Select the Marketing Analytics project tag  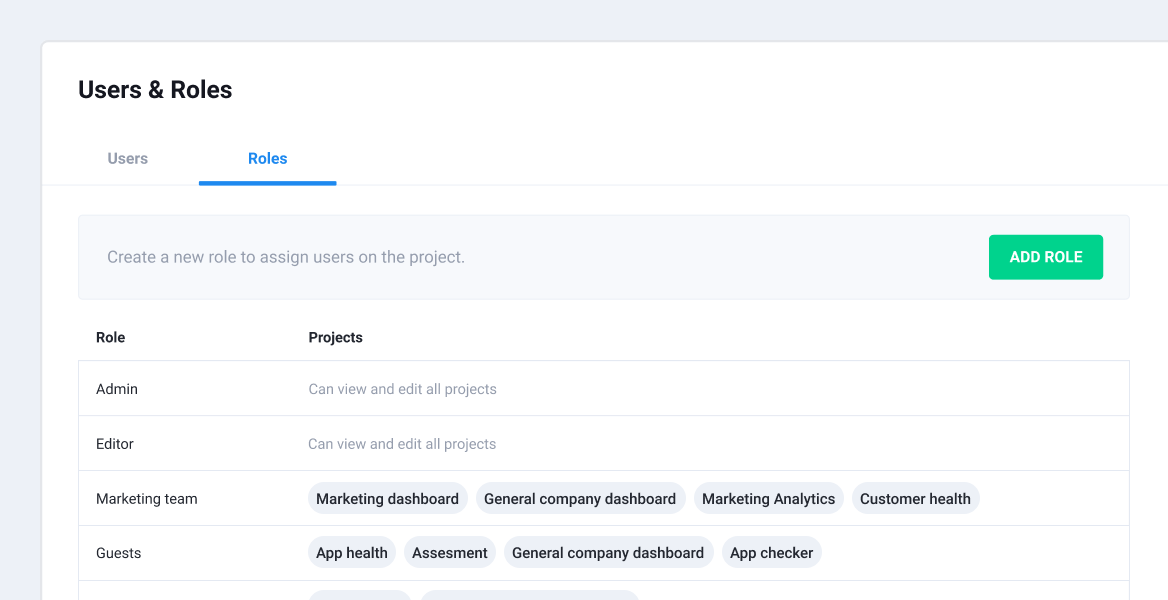(768, 499)
